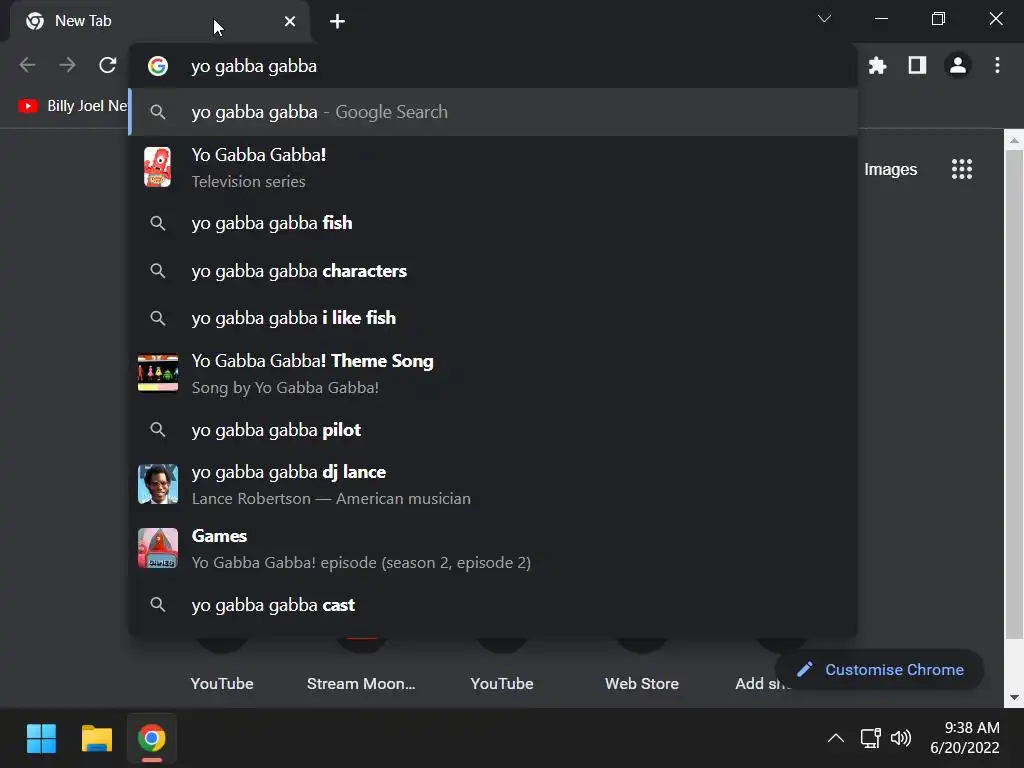Click the DJ Lance portrait thumbnail
This screenshot has width=1024, height=768.
tap(157, 484)
